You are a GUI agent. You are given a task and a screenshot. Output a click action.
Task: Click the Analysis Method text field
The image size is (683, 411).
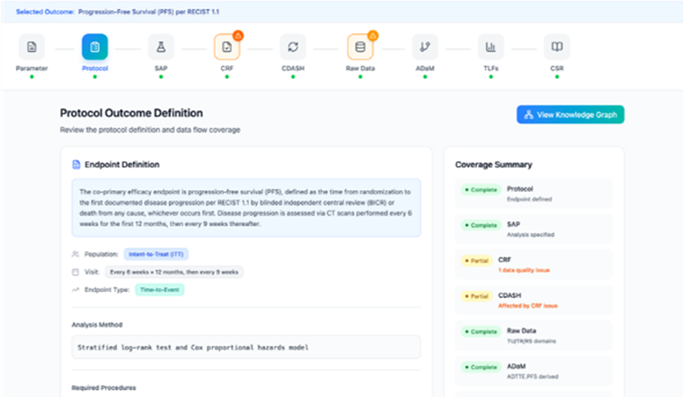tap(246, 346)
